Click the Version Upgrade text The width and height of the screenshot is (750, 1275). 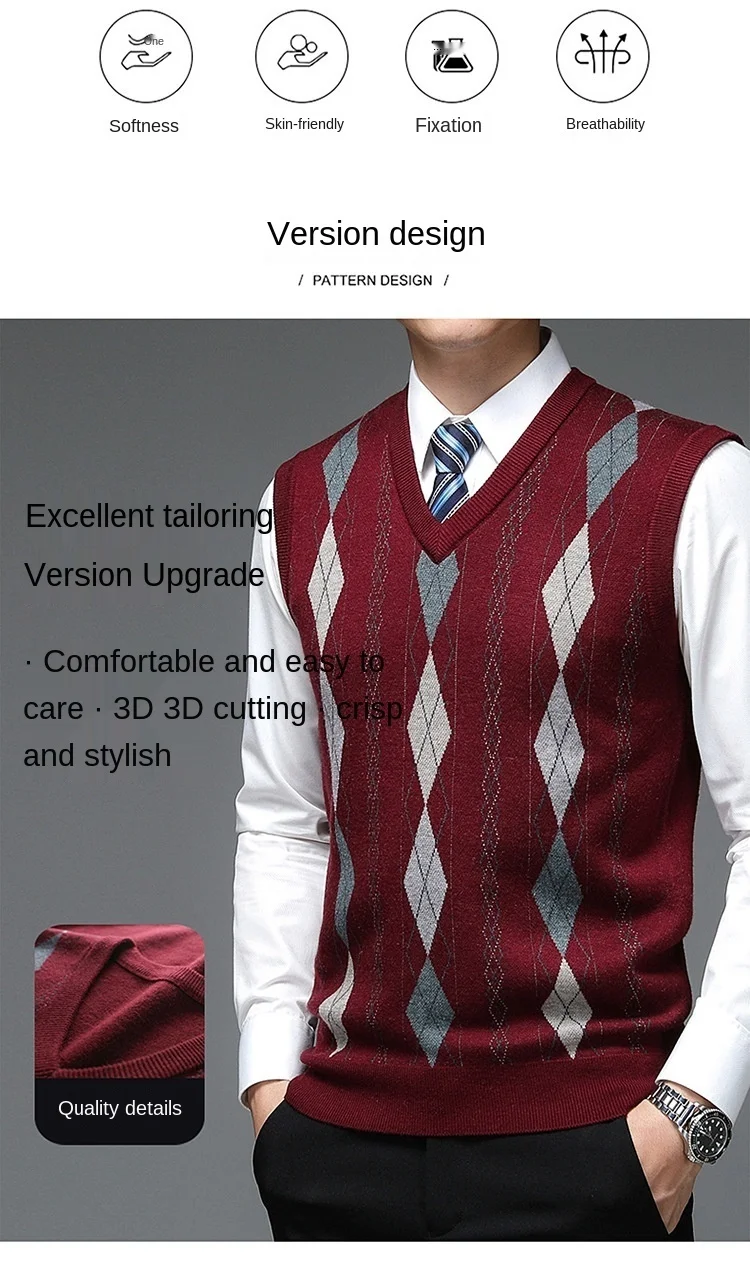pos(144,575)
